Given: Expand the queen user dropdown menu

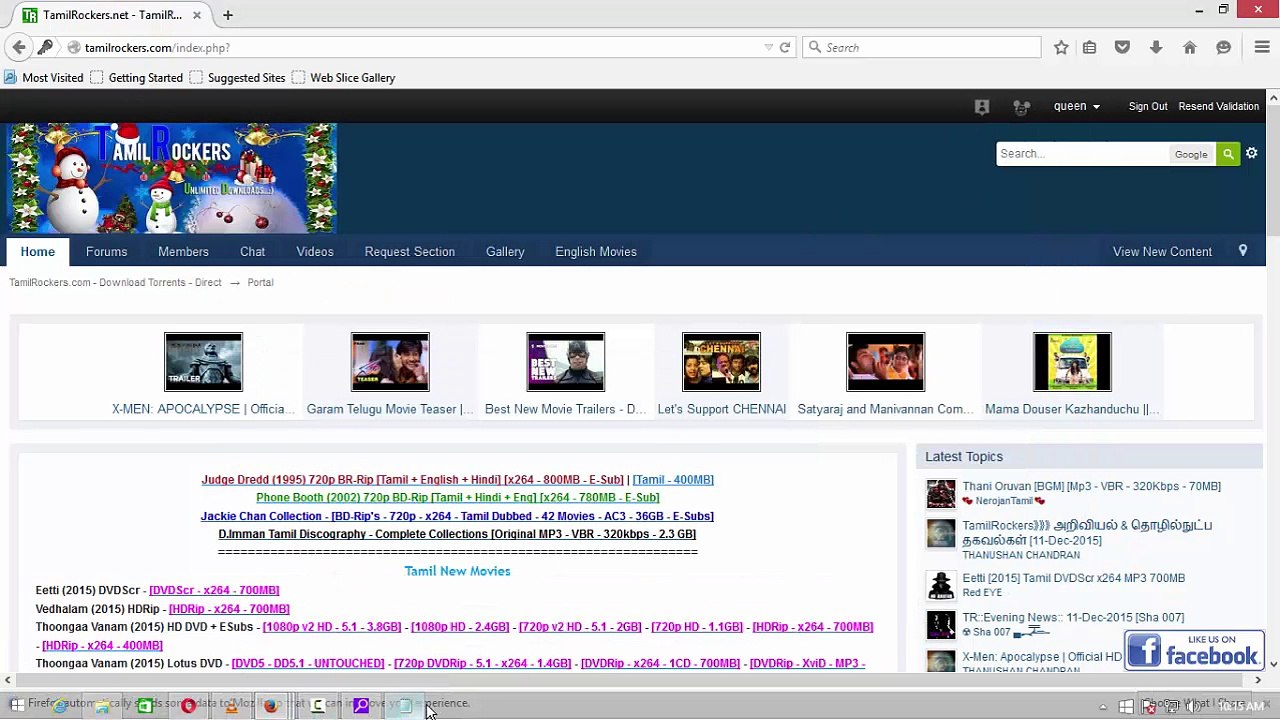Looking at the screenshot, I should [1077, 106].
